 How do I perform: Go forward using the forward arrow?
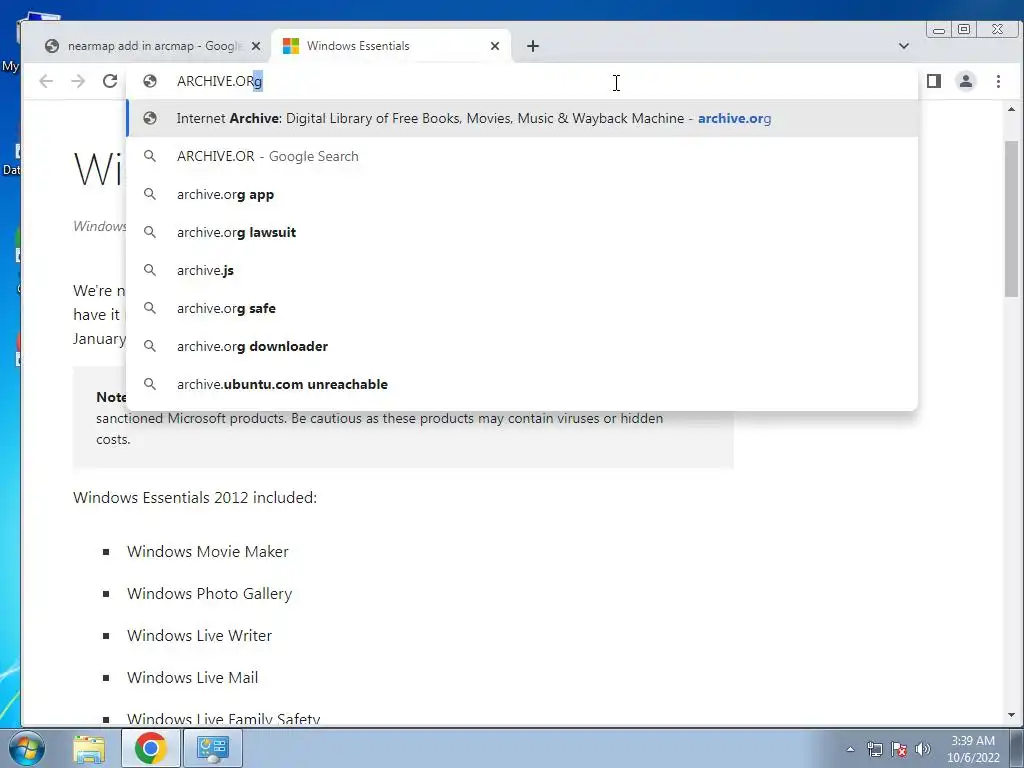tap(78, 81)
